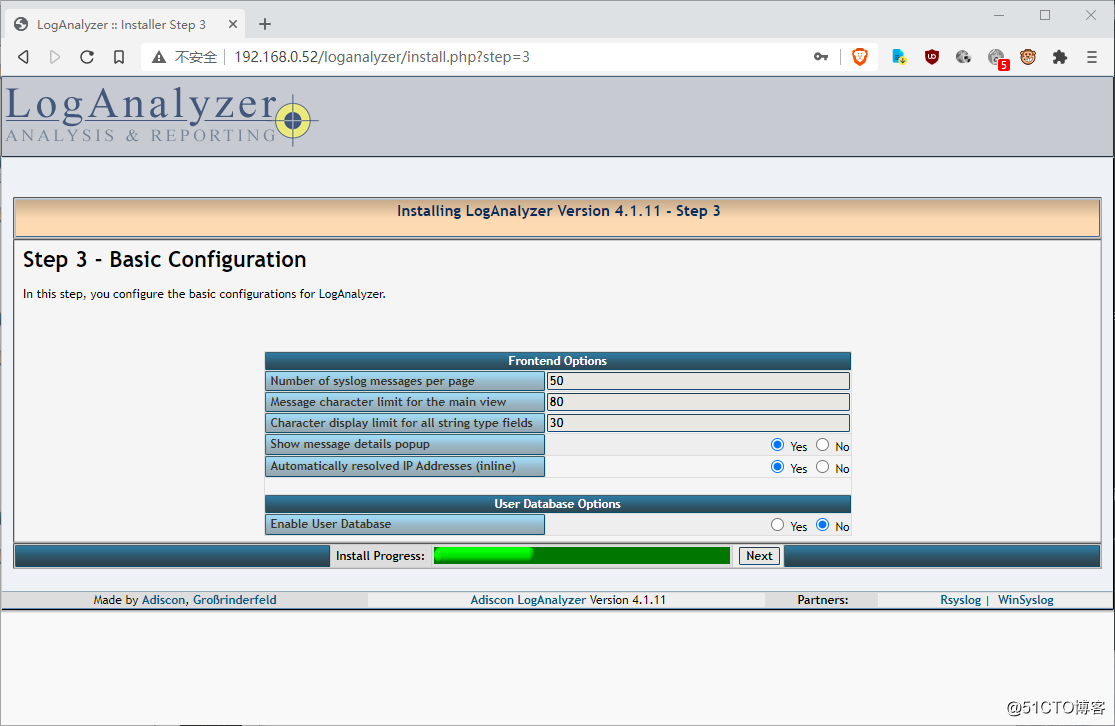Edit Number of syslog messages per page field
Image resolution: width=1115 pixels, height=726 pixels.
point(698,381)
